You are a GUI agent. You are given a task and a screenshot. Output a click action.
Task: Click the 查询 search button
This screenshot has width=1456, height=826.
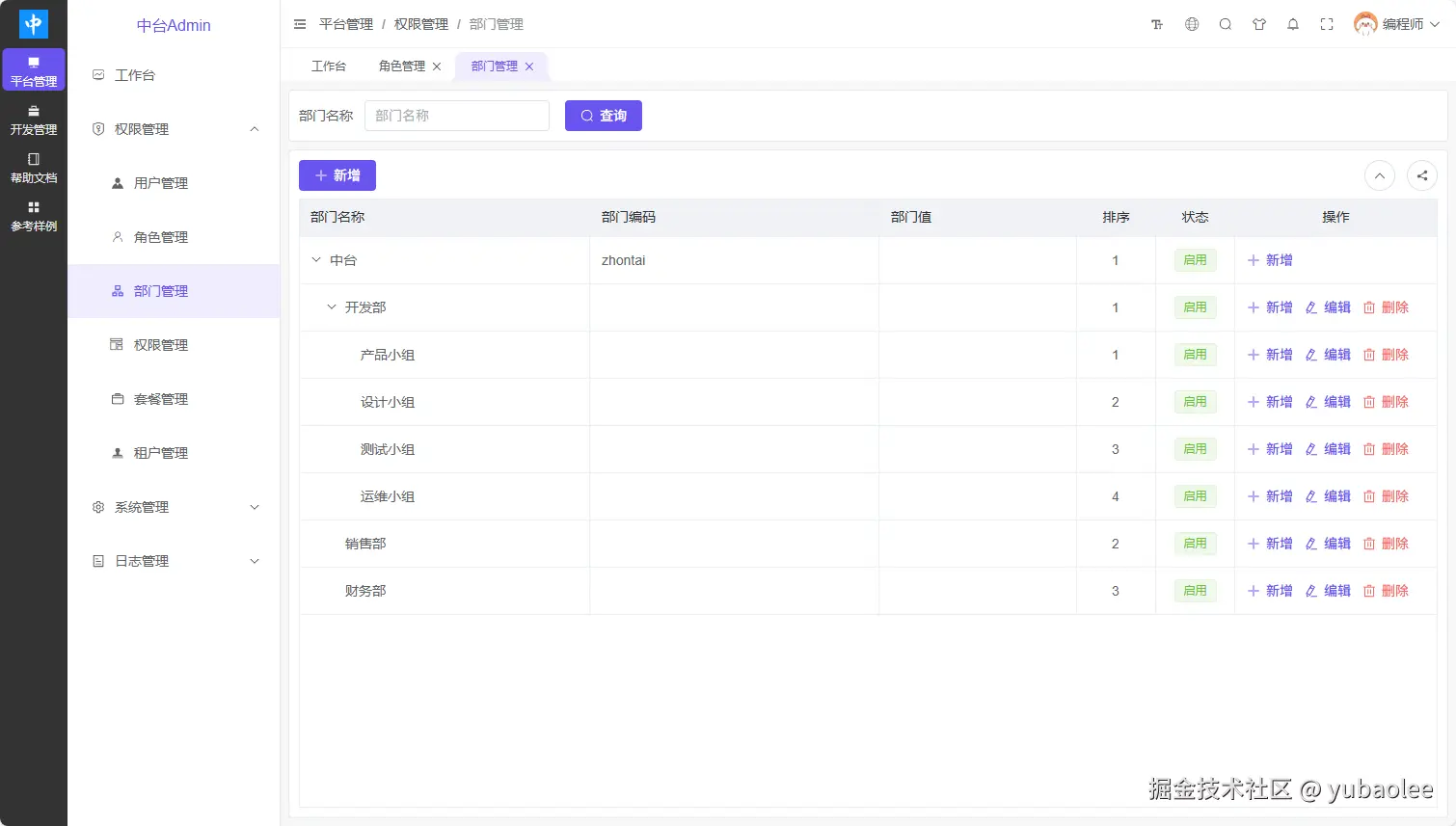pos(603,115)
